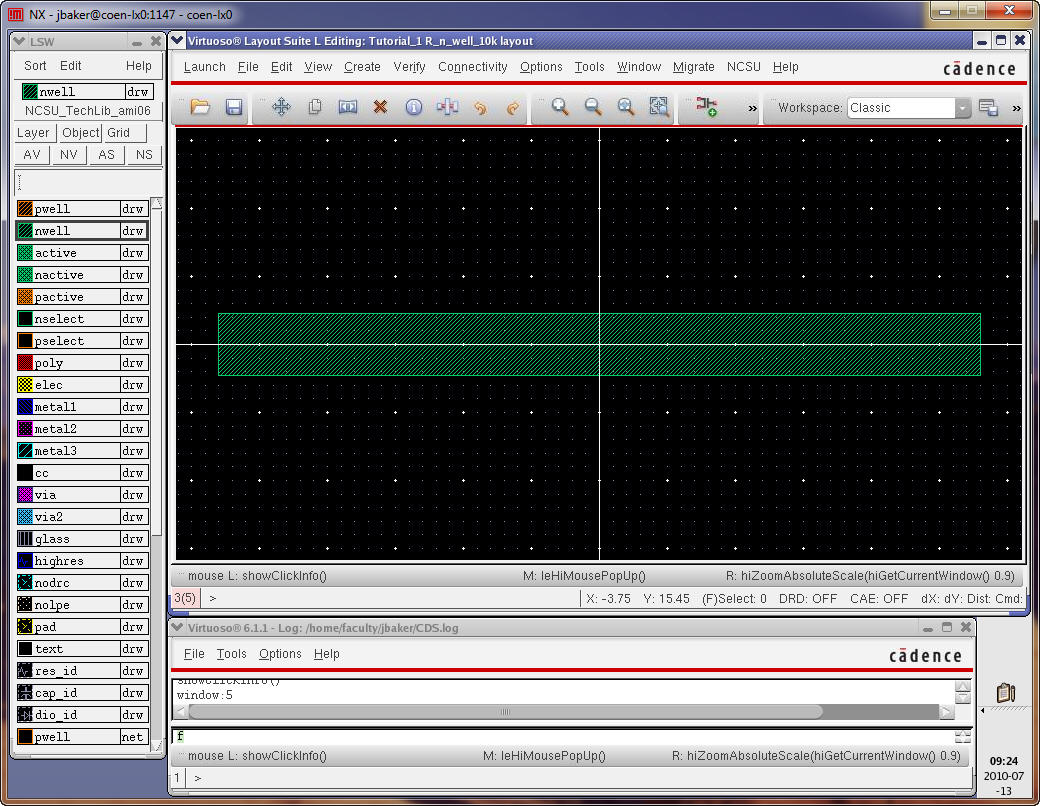Screen dimensions: 1040x806
Task: Click the Undo arrow icon
Action: 480,107
